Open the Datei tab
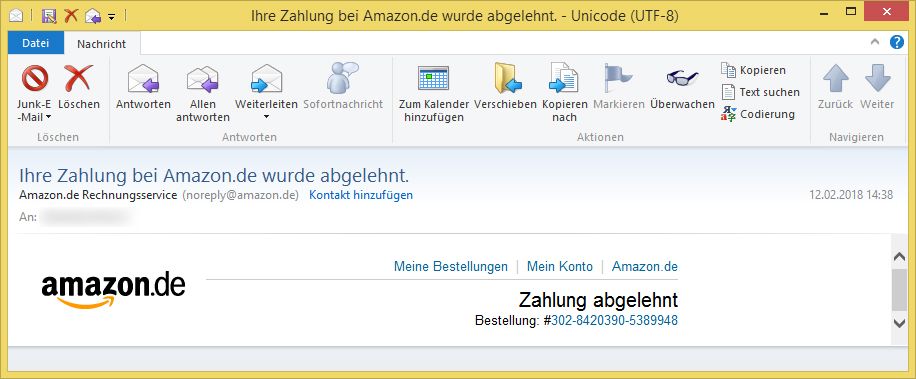Image resolution: width=916 pixels, height=379 pixels. point(36,43)
